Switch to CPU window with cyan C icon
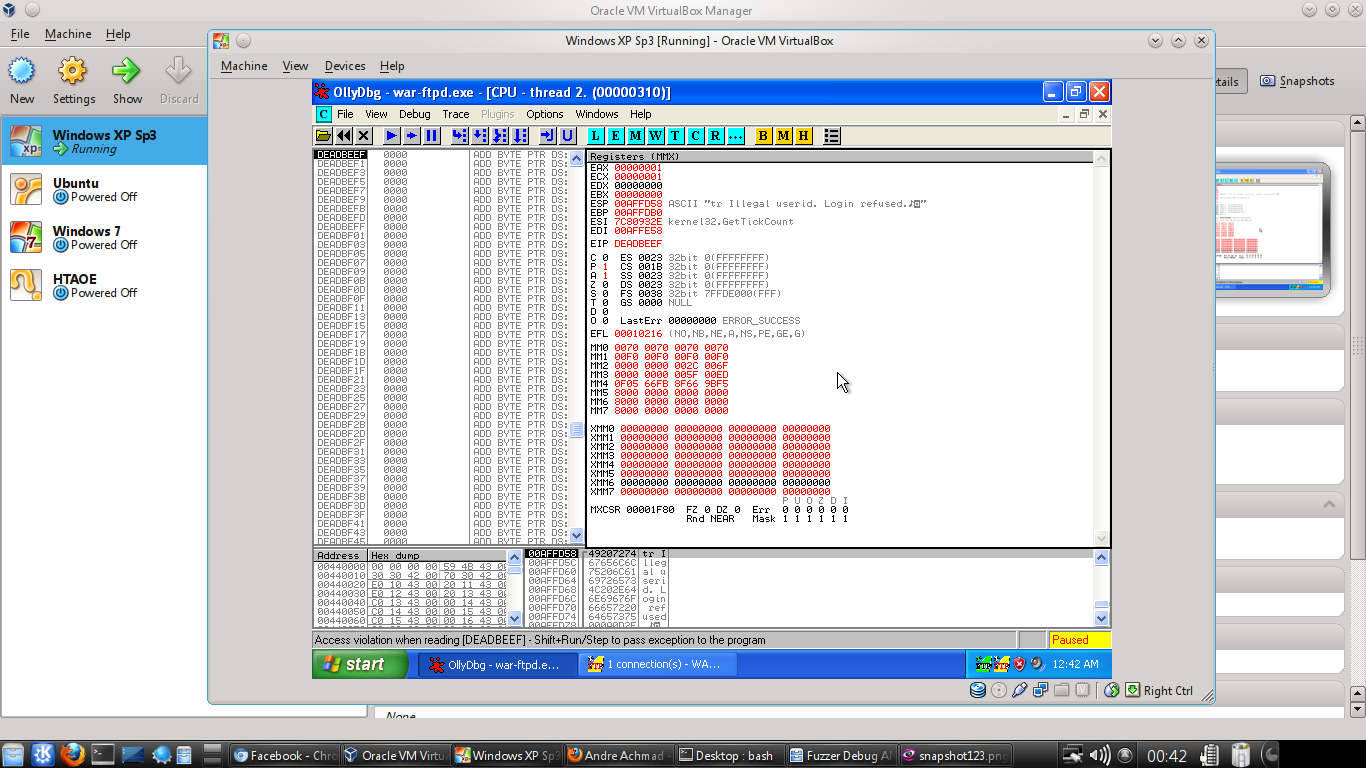Image resolution: width=1366 pixels, height=768 pixels. [696, 135]
